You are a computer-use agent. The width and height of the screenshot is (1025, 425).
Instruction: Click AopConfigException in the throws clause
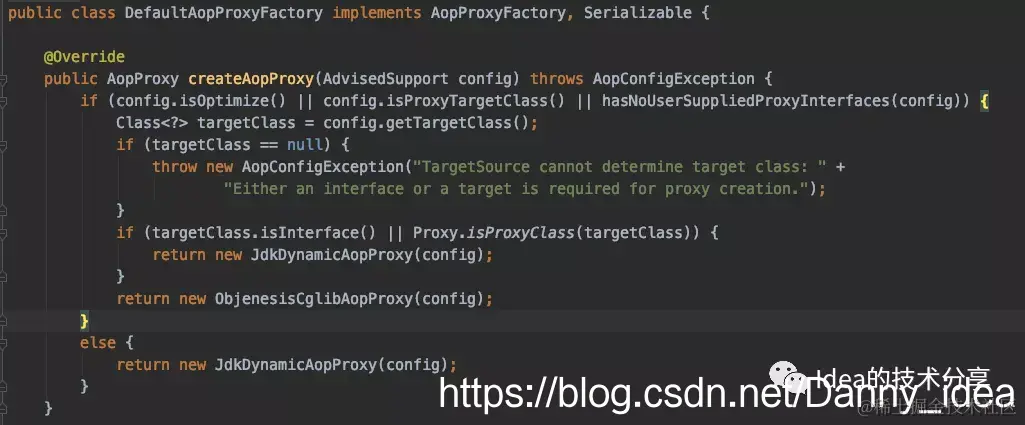coord(673,79)
